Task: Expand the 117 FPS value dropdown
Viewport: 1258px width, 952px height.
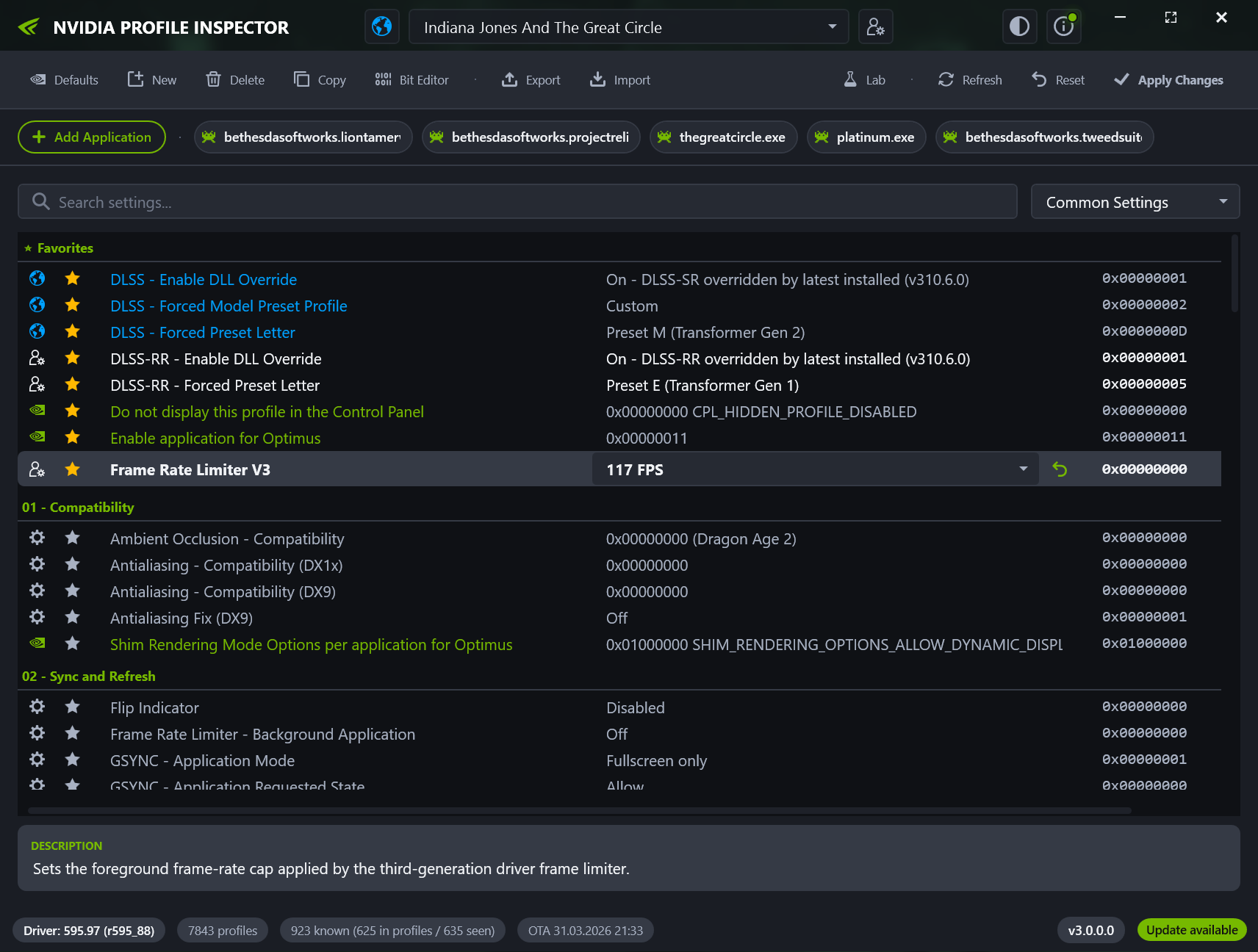Action: (x=816, y=469)
